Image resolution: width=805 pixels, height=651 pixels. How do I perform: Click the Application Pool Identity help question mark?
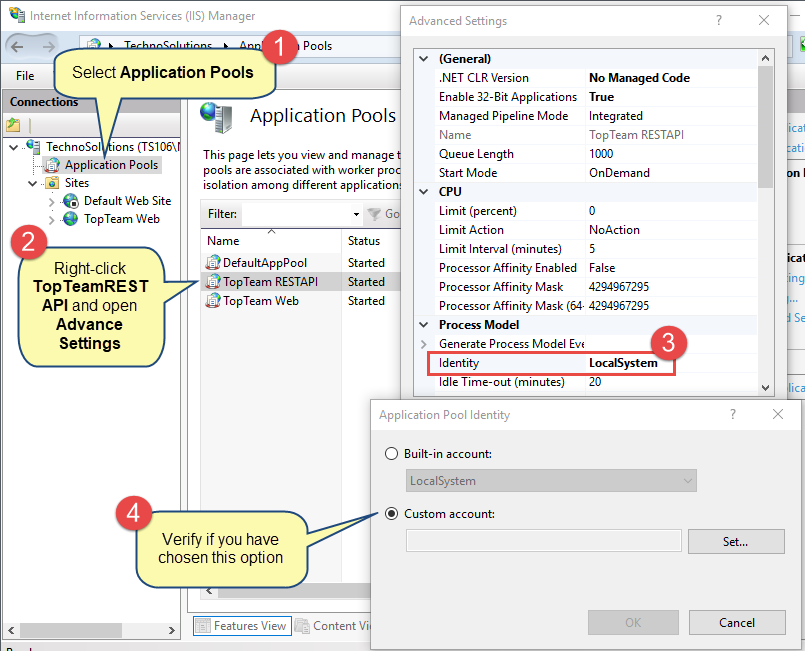coord(733,414)
